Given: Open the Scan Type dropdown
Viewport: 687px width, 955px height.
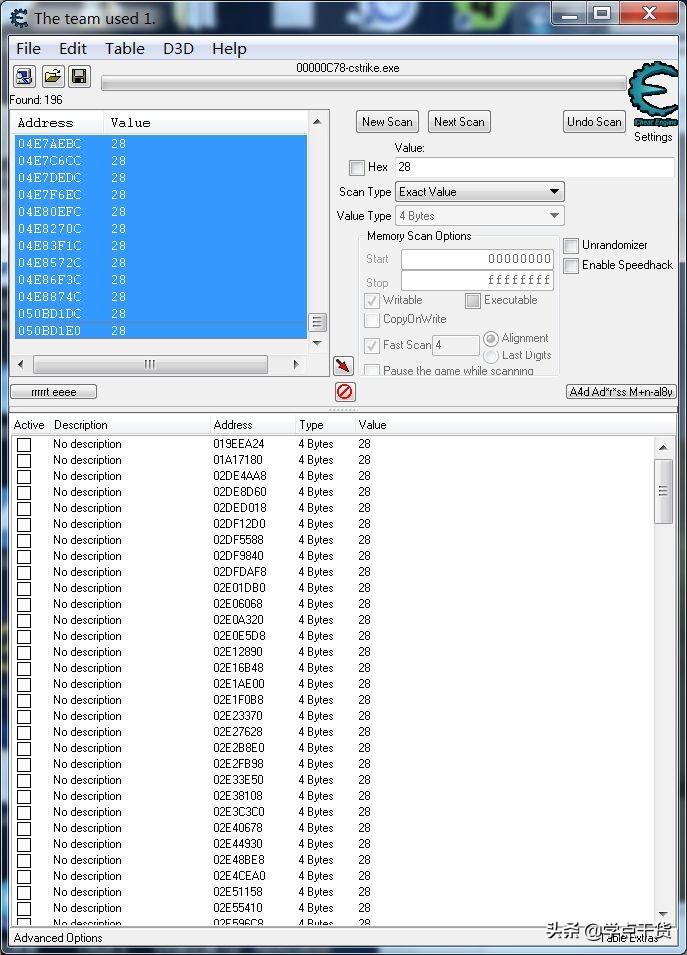Looking at the screenshot, I should (480, 192).
